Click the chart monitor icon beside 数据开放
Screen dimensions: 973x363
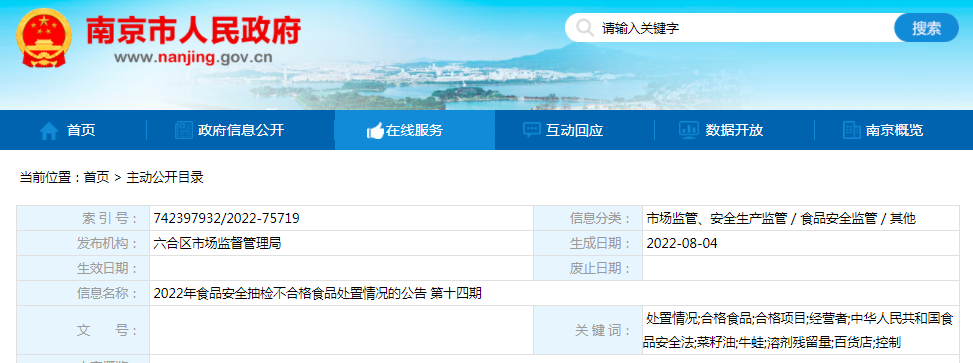(x=689, y=130)
